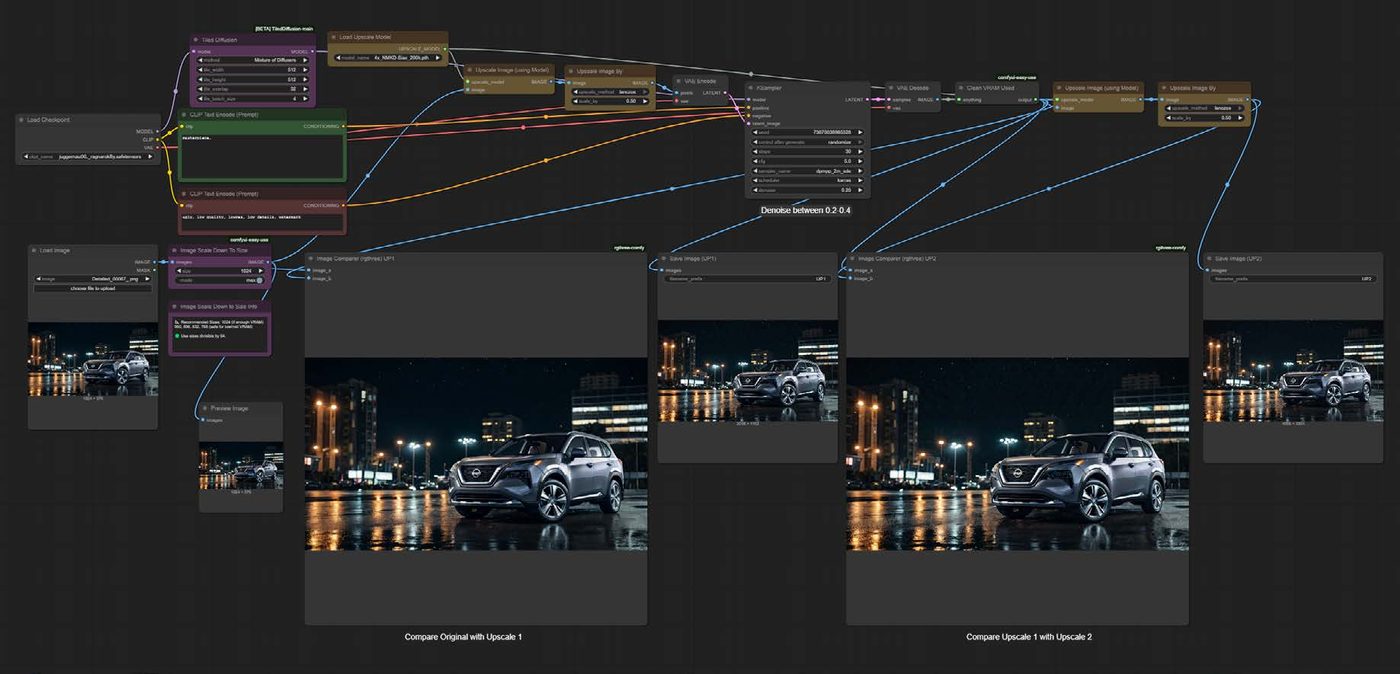1400x674 pixels.
Task: Open upscale_method dropdown in Upscale Image By feeding Save UP2
Action: [x=1204, y=108]
